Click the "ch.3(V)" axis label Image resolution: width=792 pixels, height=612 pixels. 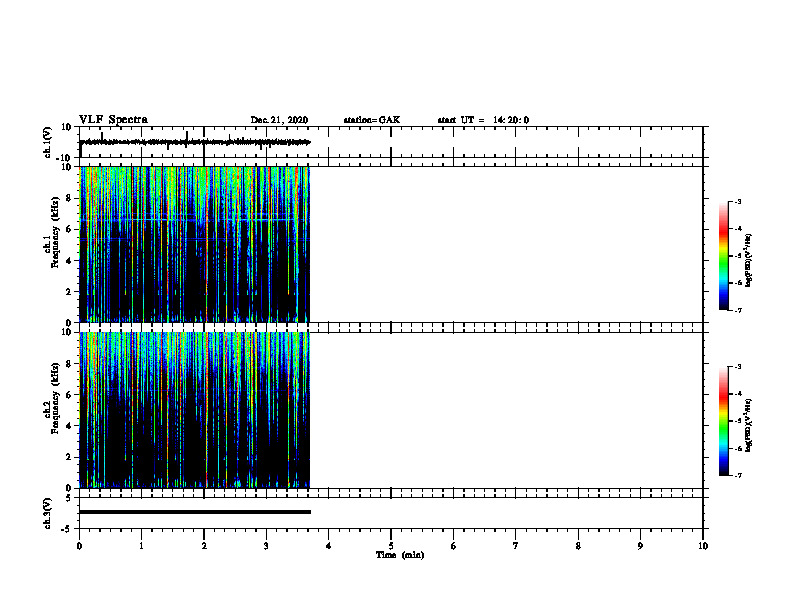pyautogui.click(x=47, y=513)
